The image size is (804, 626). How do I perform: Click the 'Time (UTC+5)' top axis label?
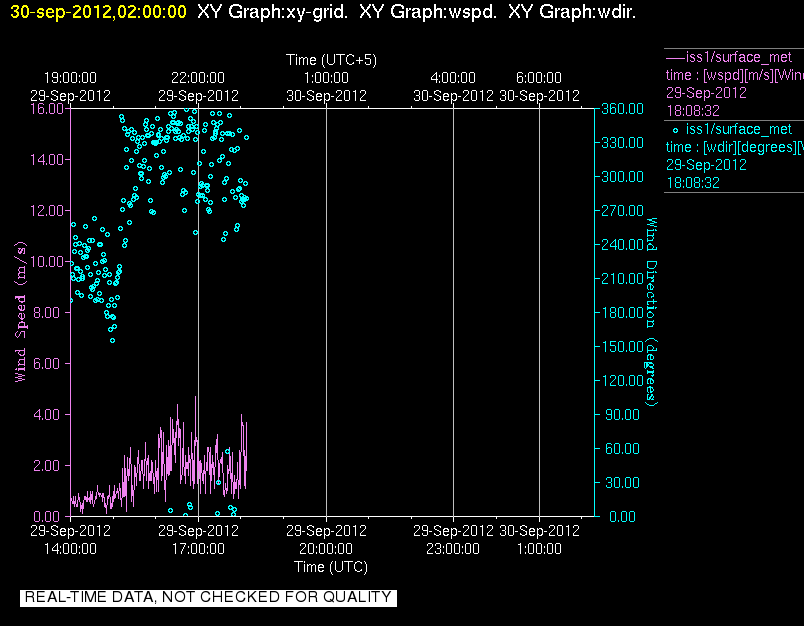pyautogui.click(x=331, y=60)
